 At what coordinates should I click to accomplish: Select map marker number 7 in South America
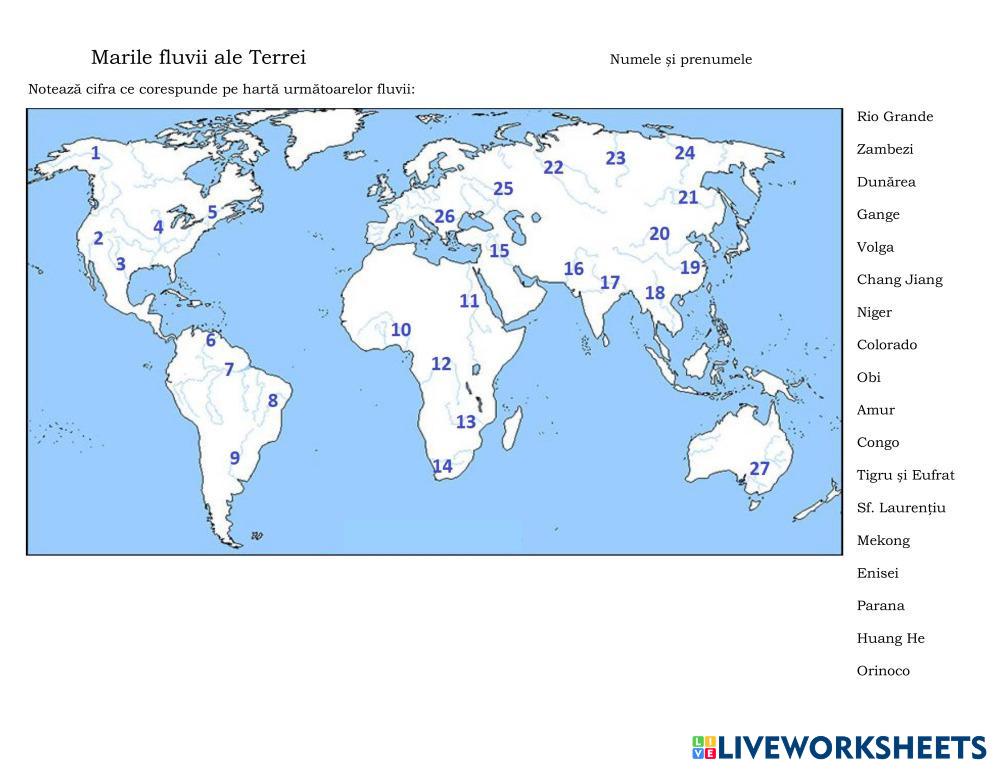coord(229,370)
